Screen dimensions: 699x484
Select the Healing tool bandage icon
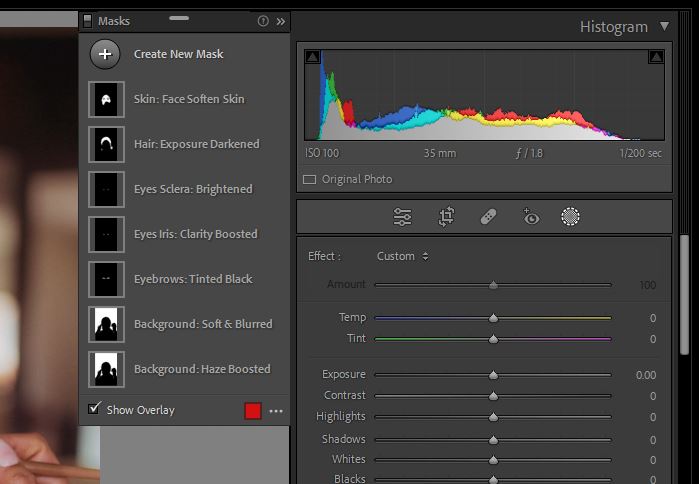tap(488, 216)
